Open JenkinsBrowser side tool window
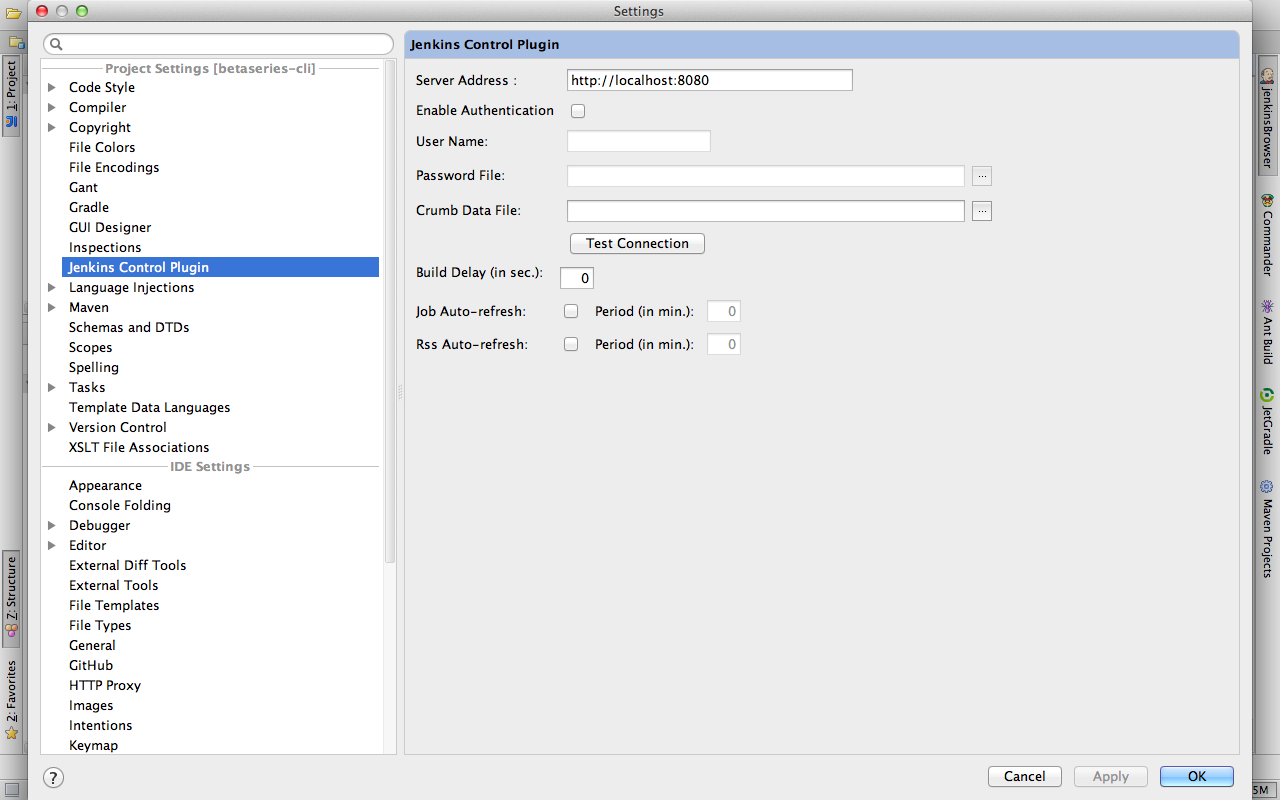This screenshot has width=1280, height=800. tap(1267, 117)
